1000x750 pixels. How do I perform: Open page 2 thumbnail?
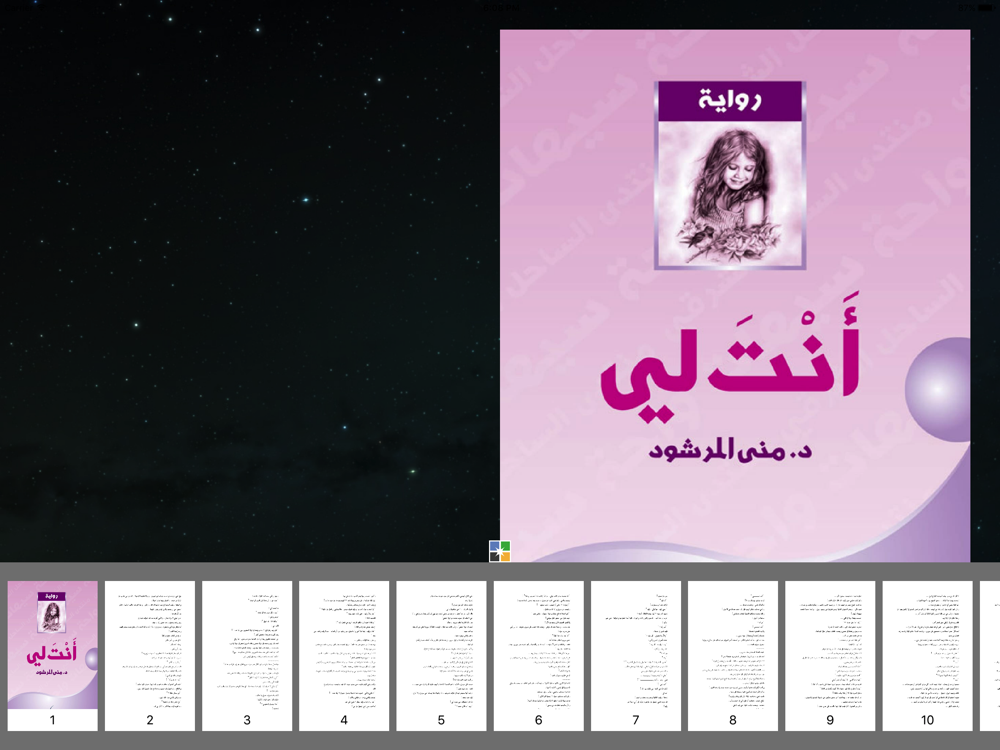[150, 655]
